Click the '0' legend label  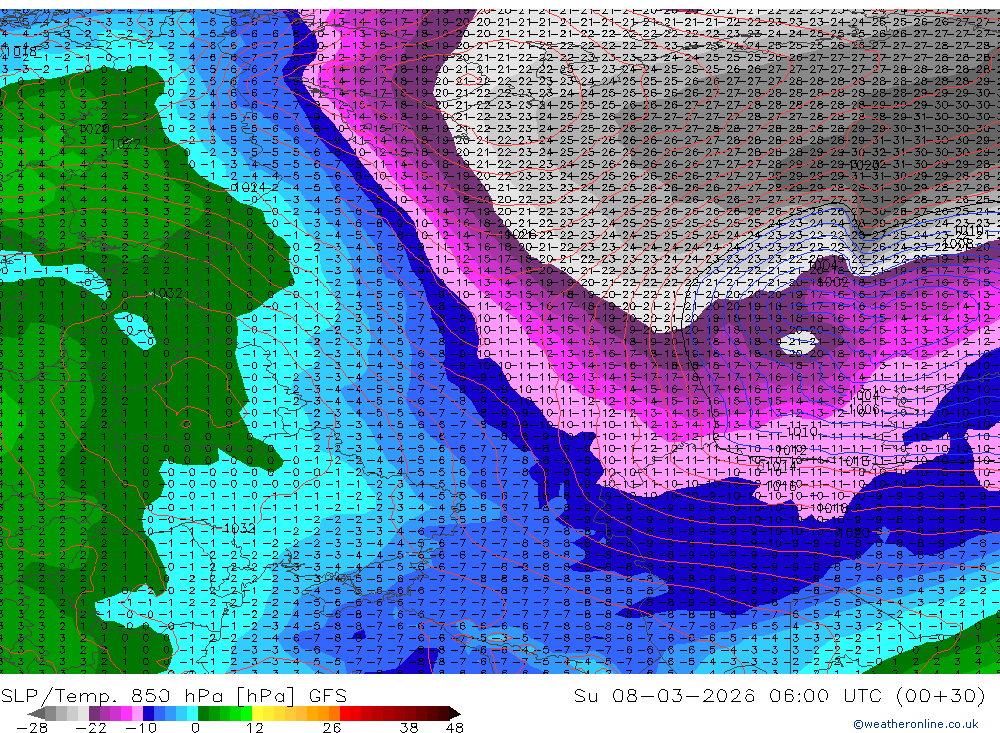[x=195, y=727]
